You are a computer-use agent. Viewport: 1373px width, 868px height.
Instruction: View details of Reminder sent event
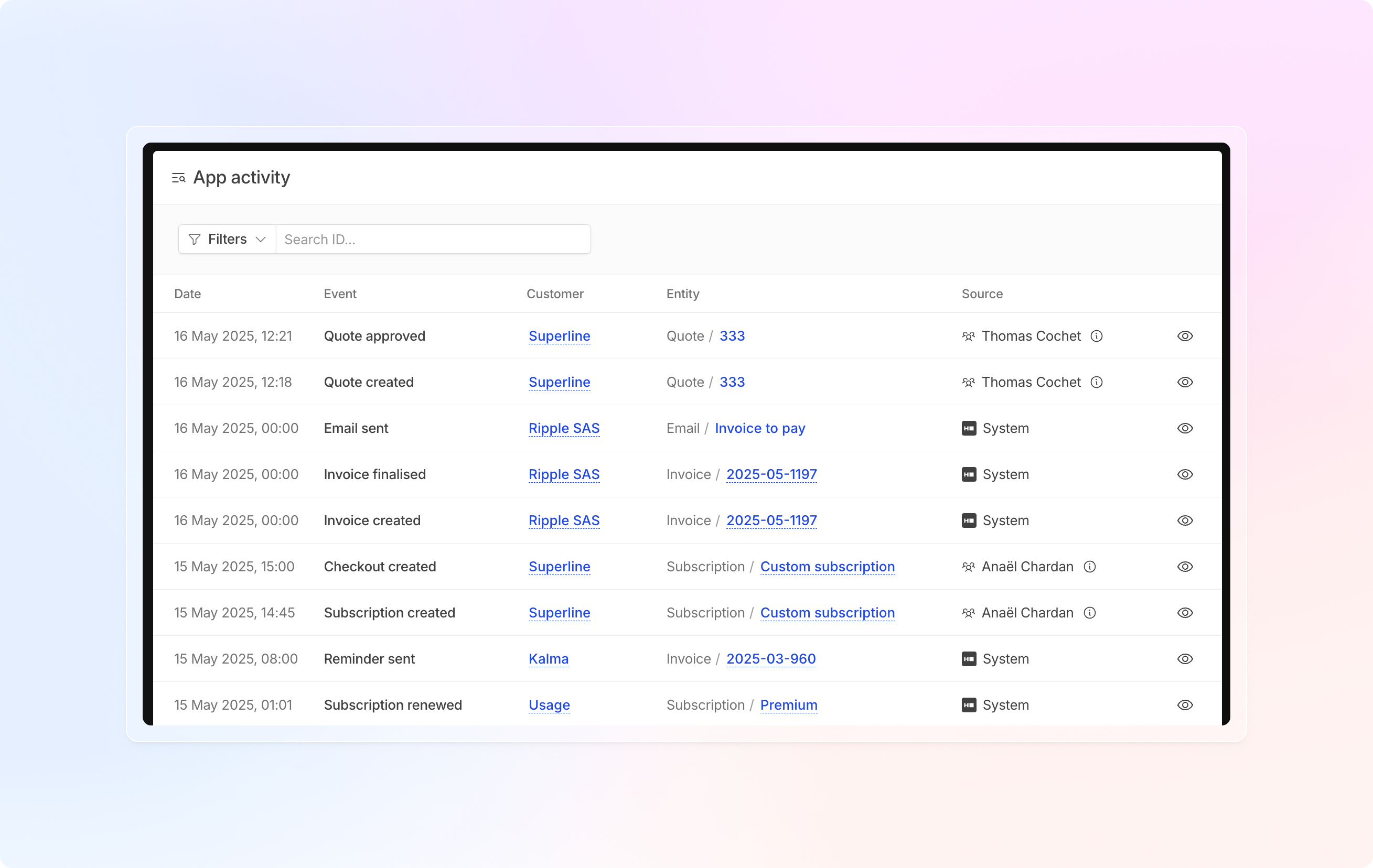tap(1185, 659)
